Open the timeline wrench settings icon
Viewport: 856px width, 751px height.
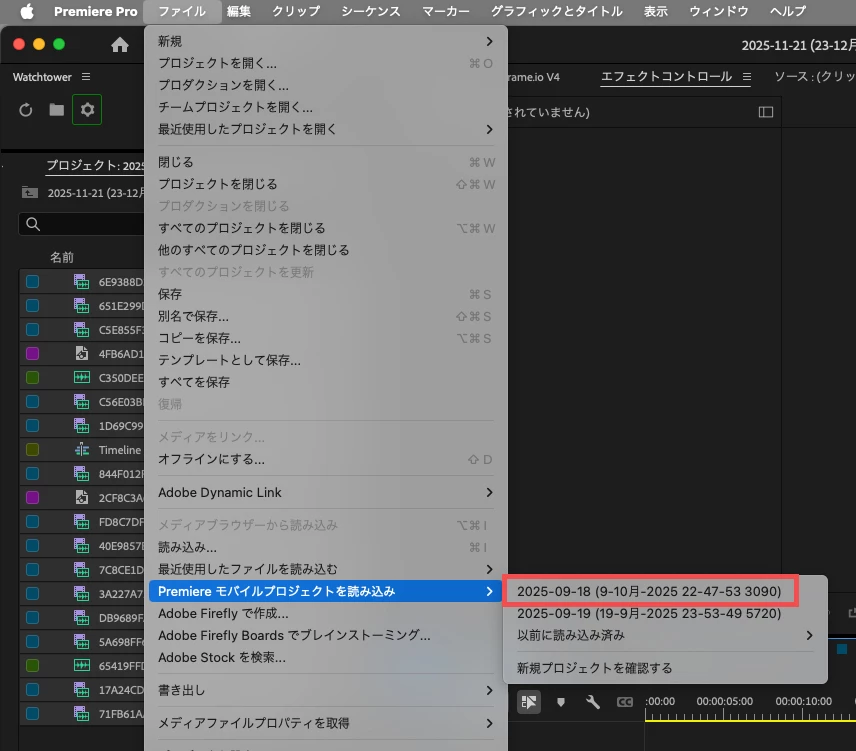point(593,702)
